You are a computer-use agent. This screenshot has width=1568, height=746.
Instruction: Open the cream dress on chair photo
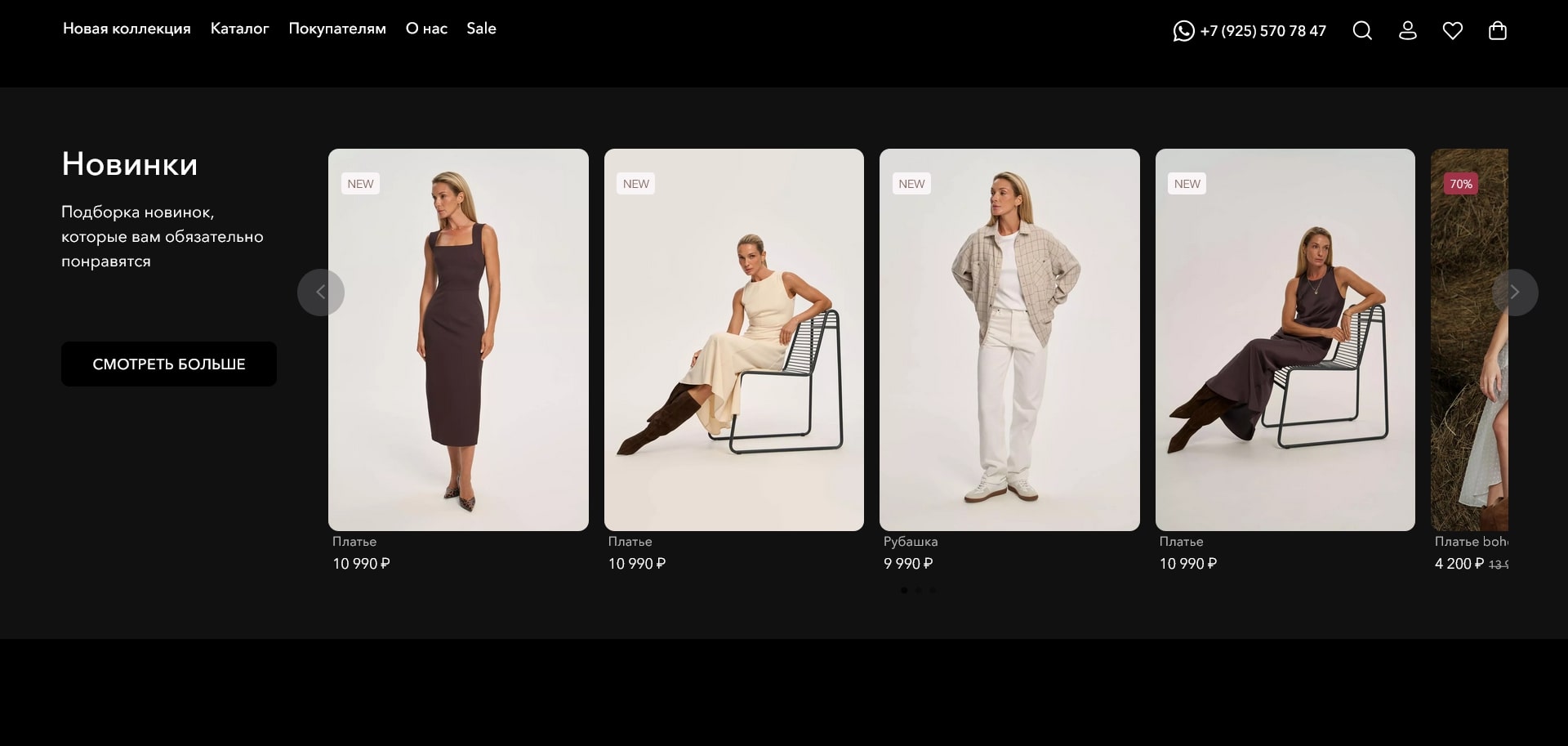pyautogui.click(x=733, y=339)
